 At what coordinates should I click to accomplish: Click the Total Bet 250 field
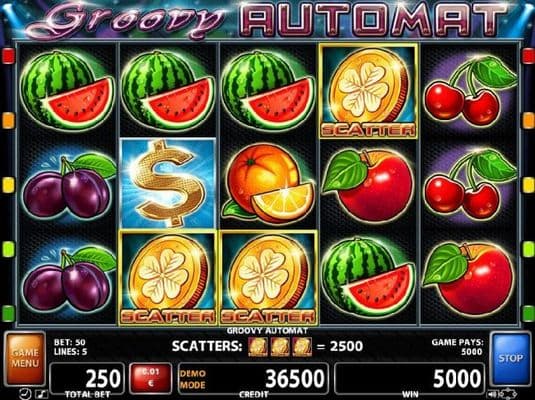point(87,378)
